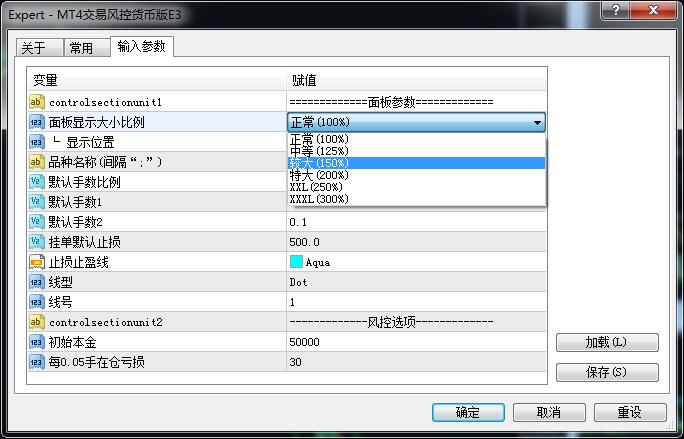Click the integer icon beside 初始本金

37,342
